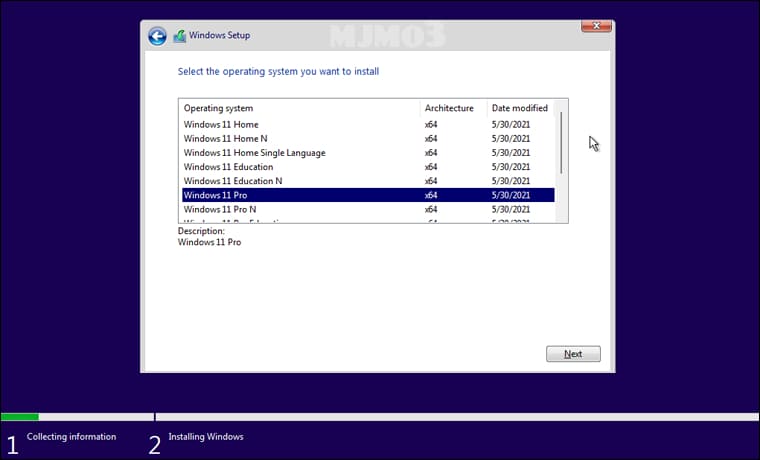Click the Installing Windows progress bar
The width and height of the screenshot is (760, 460).
point(457,417)
